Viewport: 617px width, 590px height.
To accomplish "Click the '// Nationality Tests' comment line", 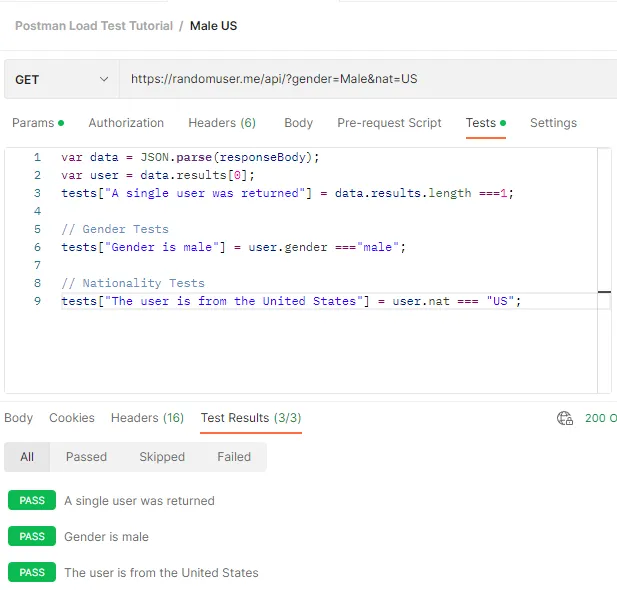I will pos(133,283).
